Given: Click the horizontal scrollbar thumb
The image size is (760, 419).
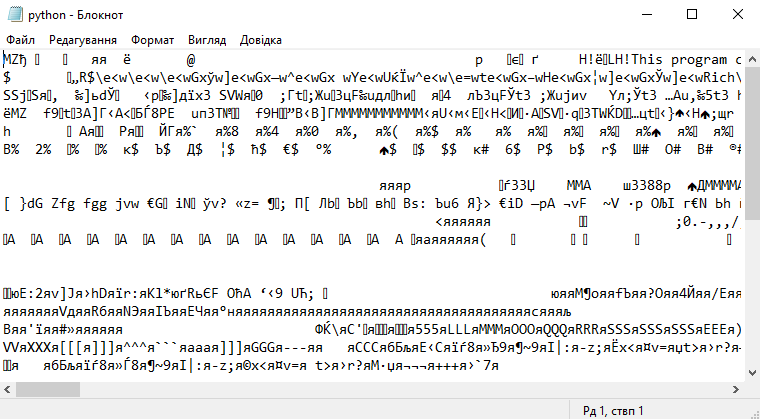Looking at the screenshot, I should click(x=48, y=389).
